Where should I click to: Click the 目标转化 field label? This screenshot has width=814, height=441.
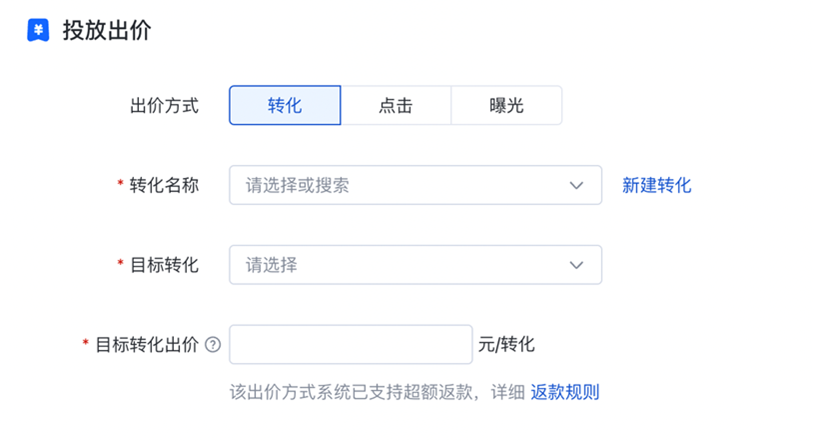164,265
